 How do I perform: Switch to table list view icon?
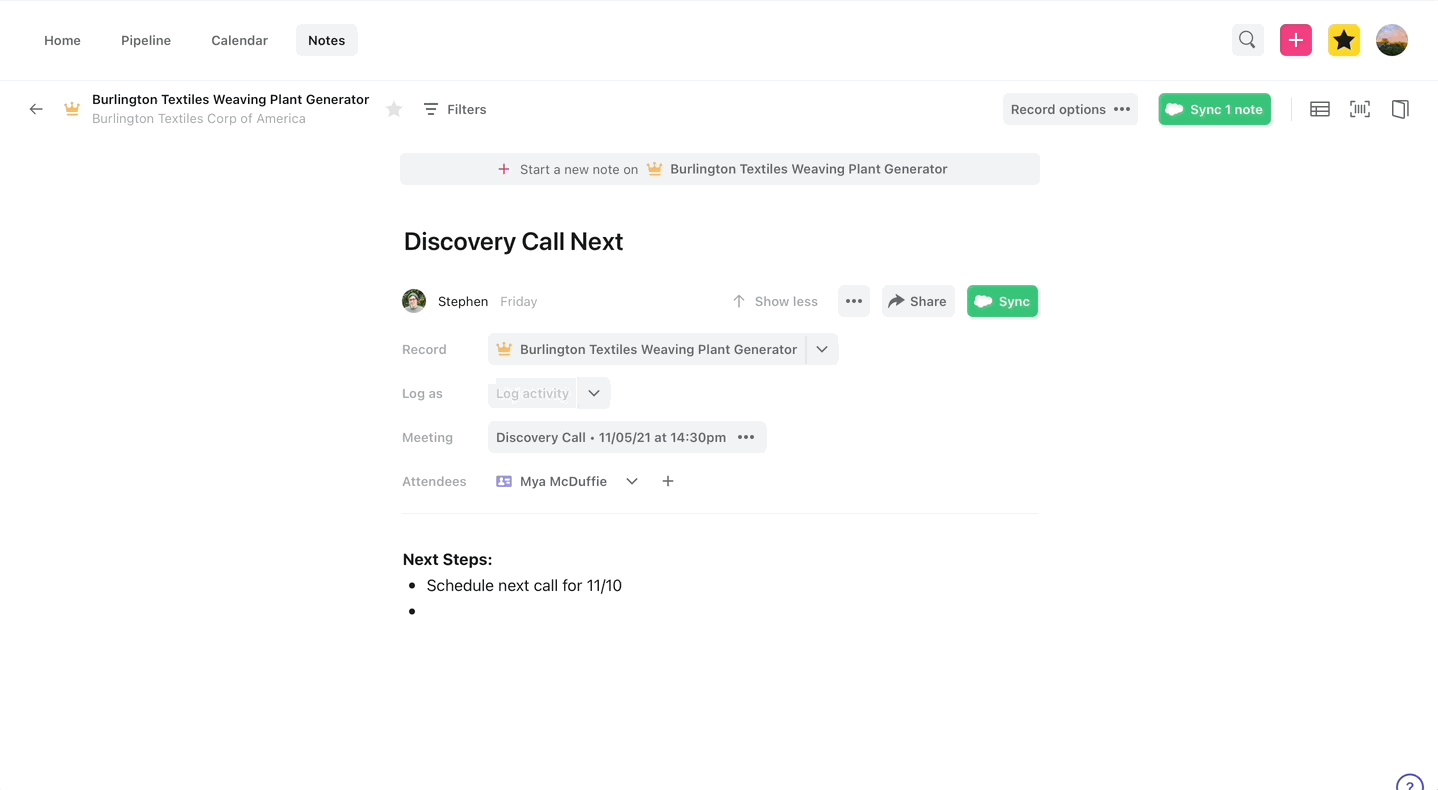[x=1320, y=109]
